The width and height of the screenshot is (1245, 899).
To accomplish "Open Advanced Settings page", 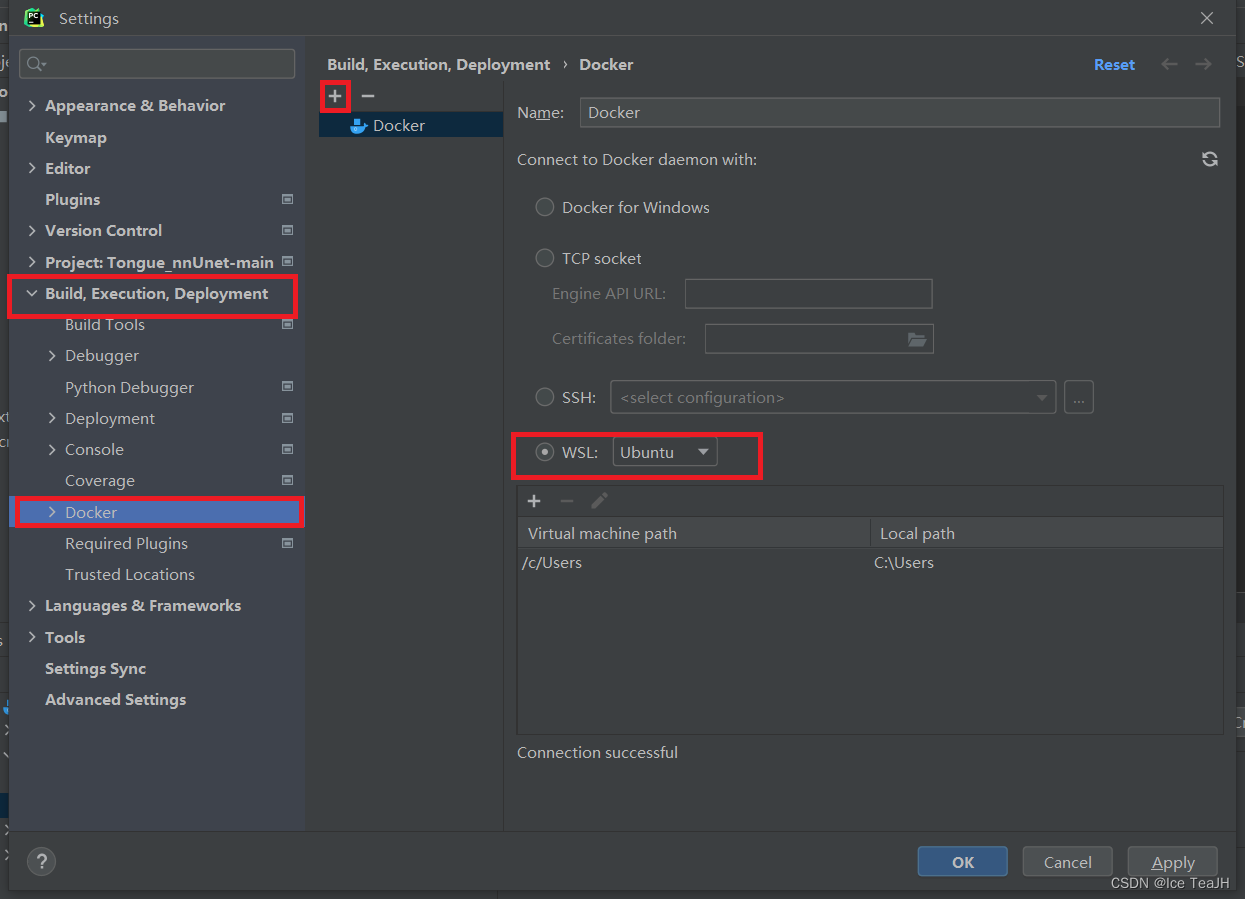I will point(115,699).
